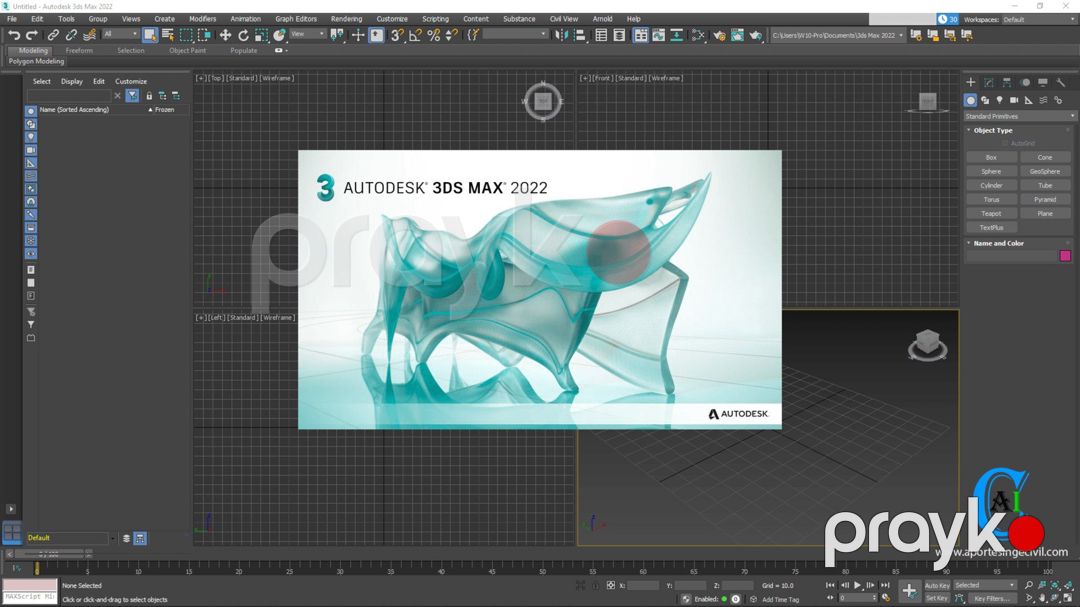
Task: Select the Select and Place tool
Action: [x=279, y=35]
